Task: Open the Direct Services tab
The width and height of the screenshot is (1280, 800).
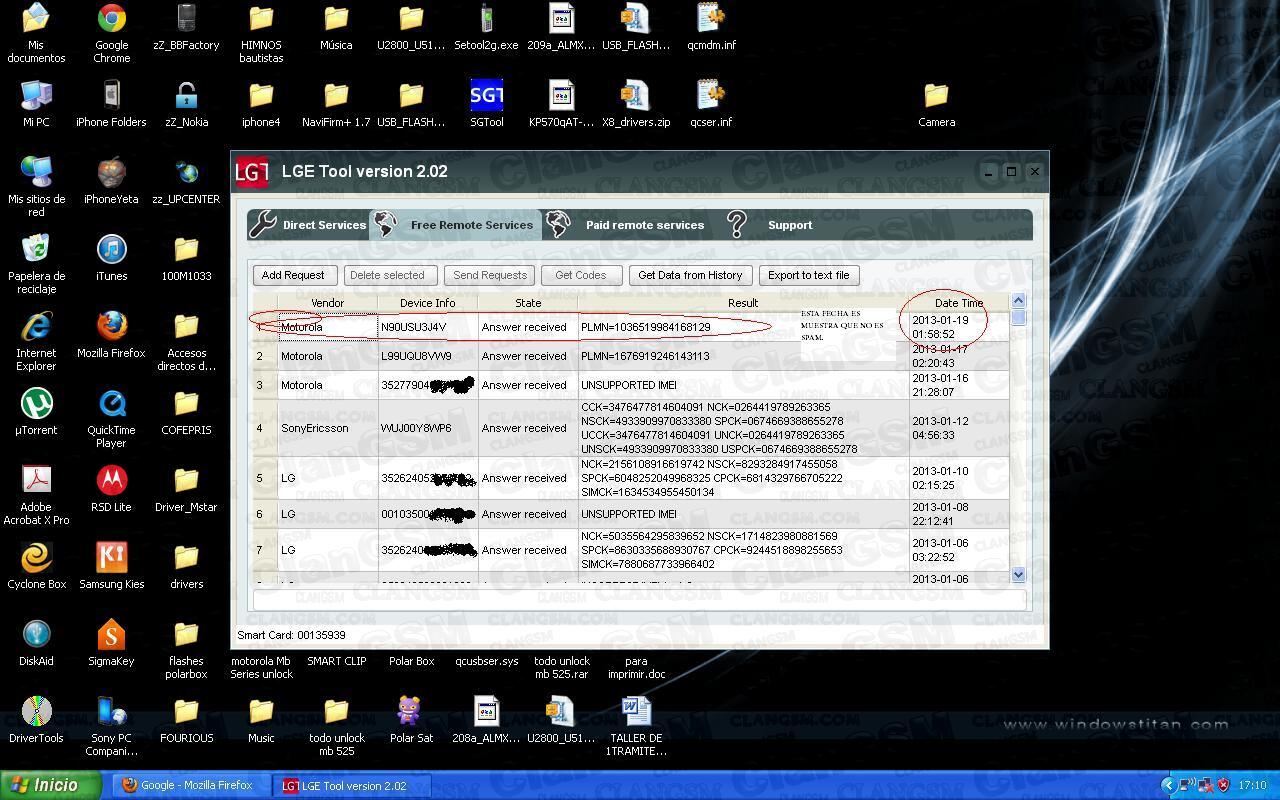Action: [309, 225]
